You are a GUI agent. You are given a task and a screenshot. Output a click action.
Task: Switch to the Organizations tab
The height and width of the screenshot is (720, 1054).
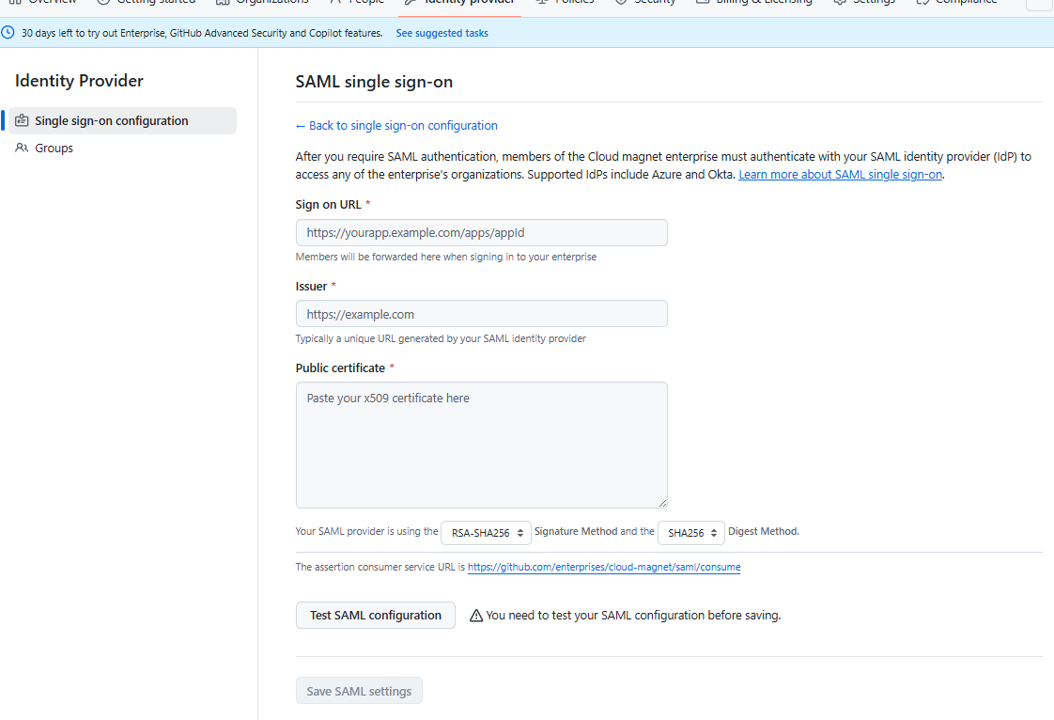point(262,2)
